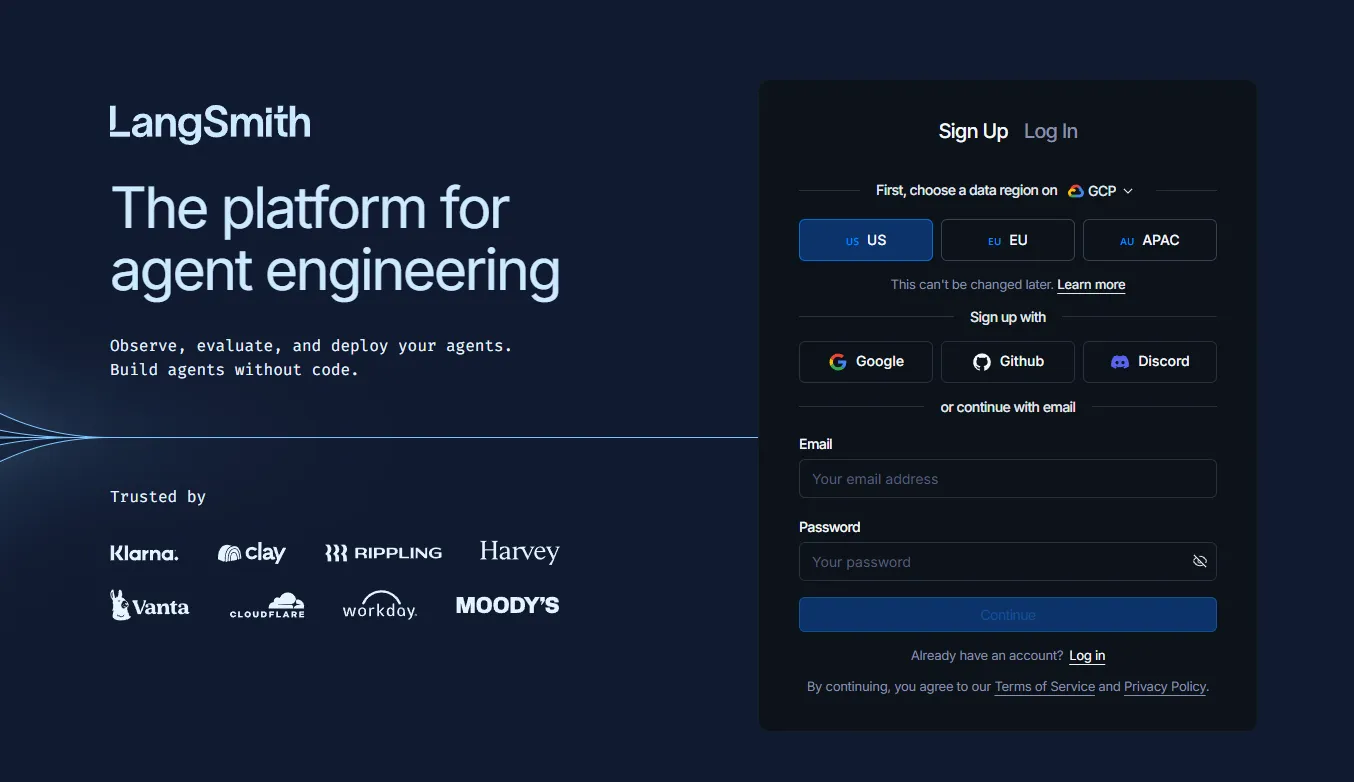Viewport: 1354px width, 782px height.
Task: Click the Rippling logo
Action: pyautogui.click(x=383, y=553)
